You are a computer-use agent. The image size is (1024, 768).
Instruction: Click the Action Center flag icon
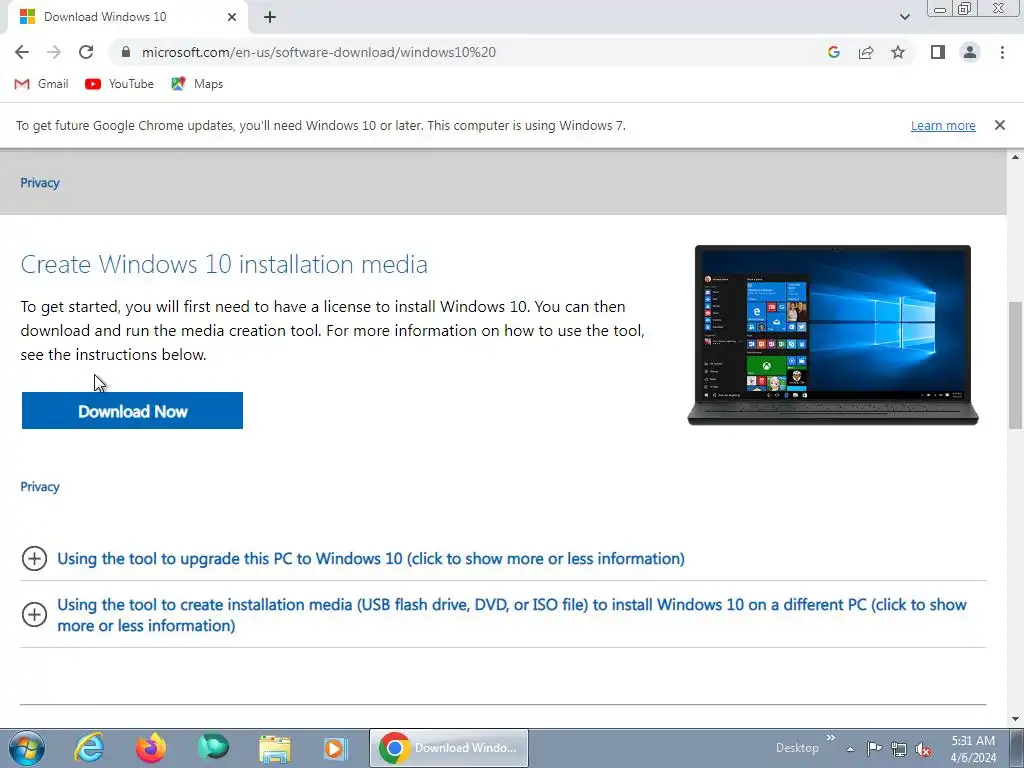click(x=874, y=748)
